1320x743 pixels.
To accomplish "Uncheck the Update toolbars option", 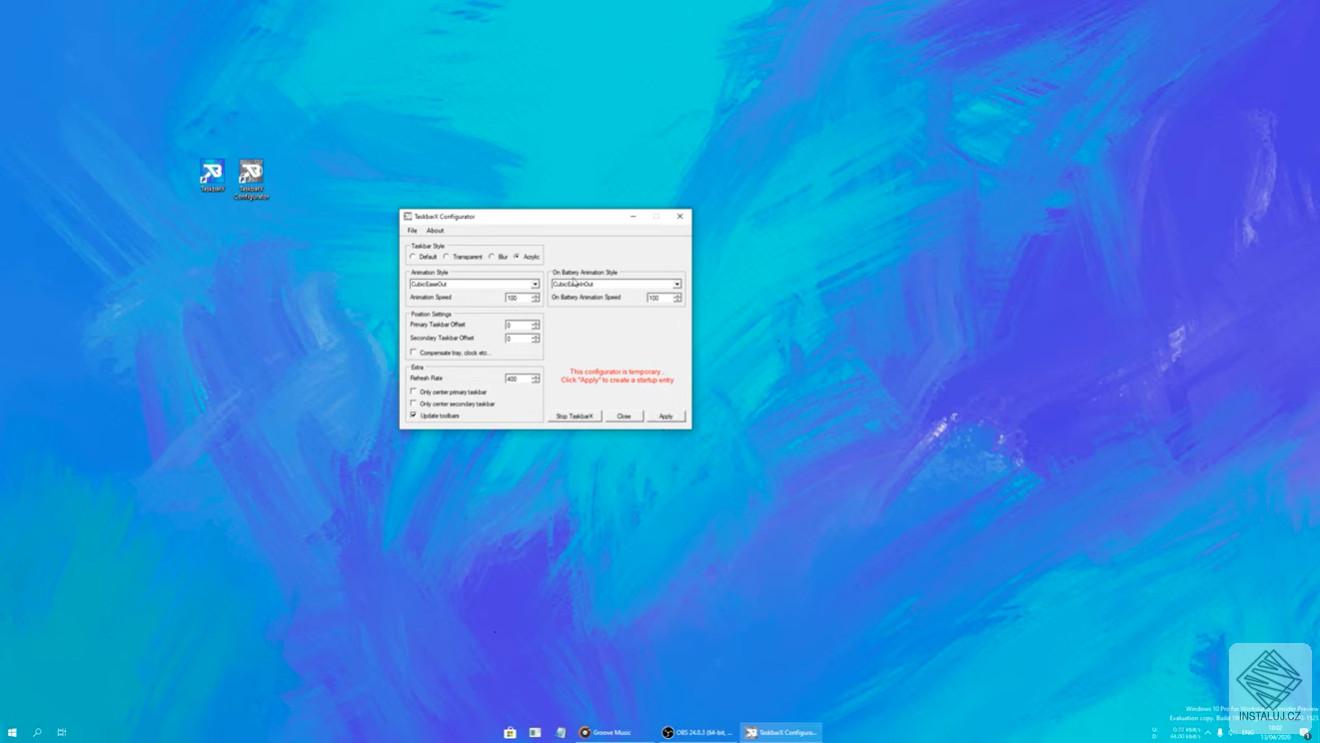I will pos(413,415).
